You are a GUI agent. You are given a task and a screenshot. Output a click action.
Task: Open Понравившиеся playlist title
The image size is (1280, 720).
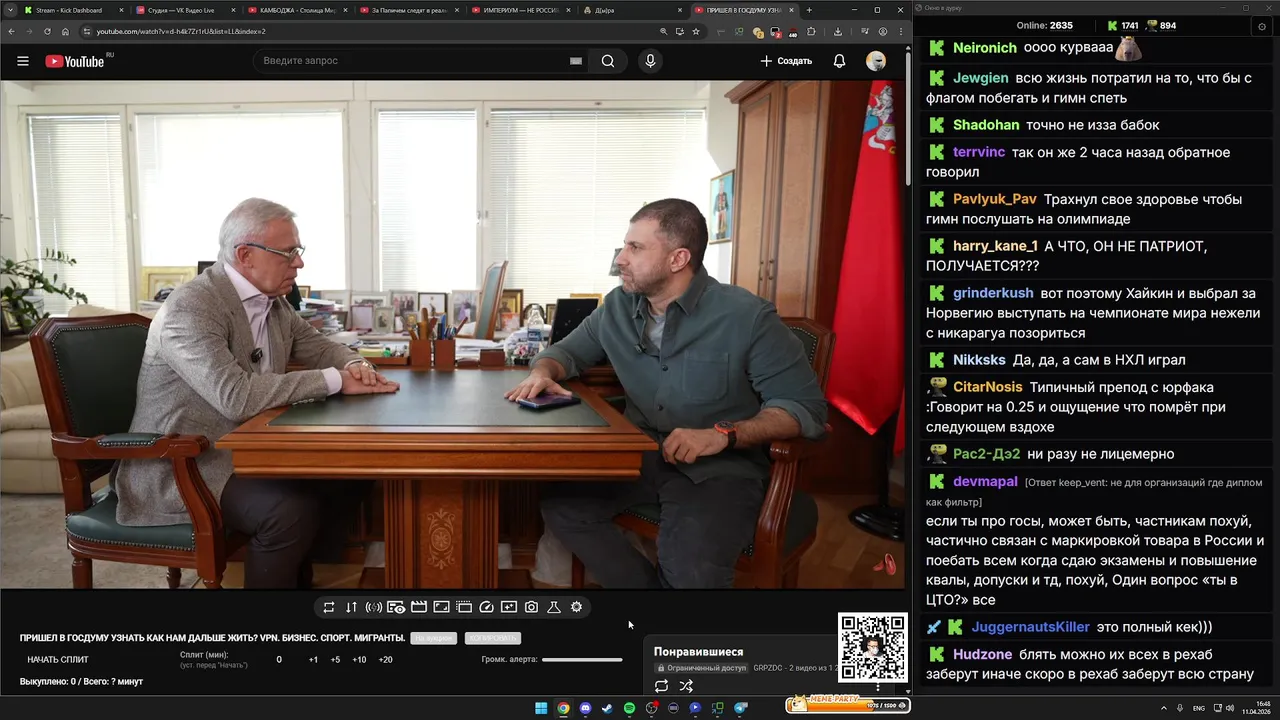(698, 652)
